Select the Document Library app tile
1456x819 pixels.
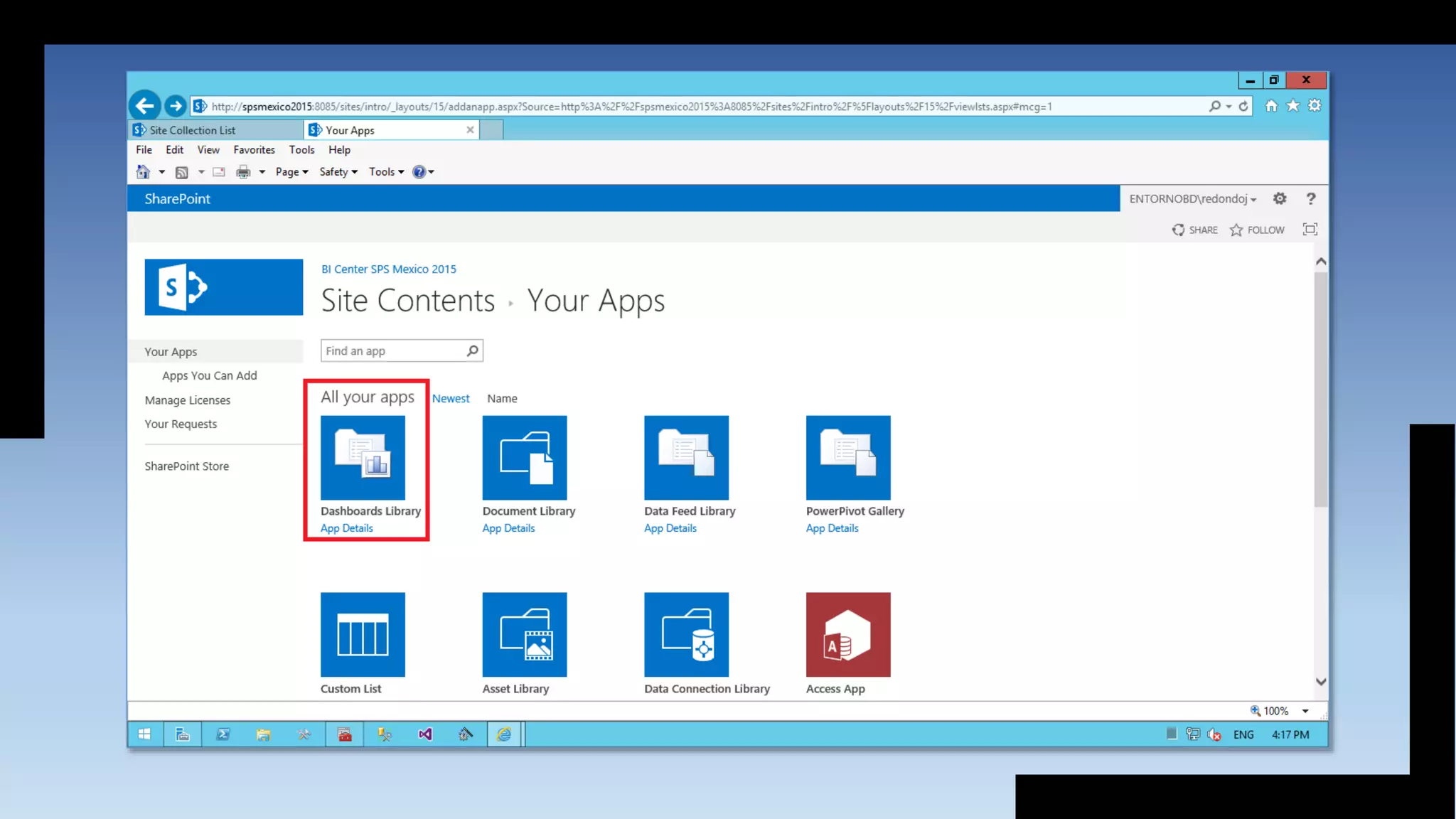(524, 457)
